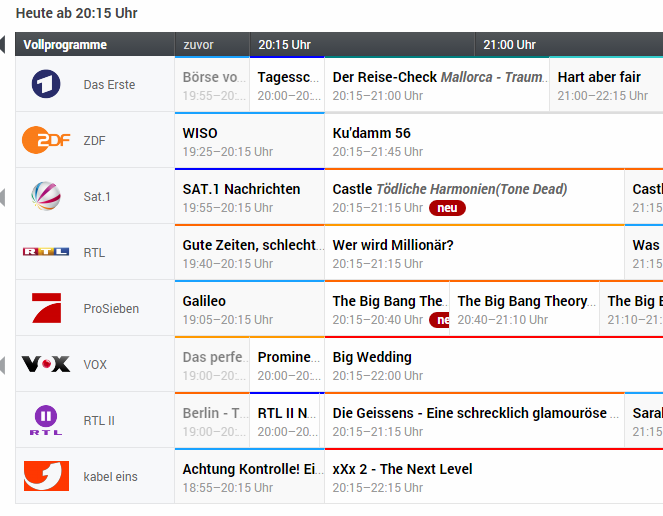Screen dimensions: 663x516
Task: Open Tagesschau program entry
Action: (287, 85)
